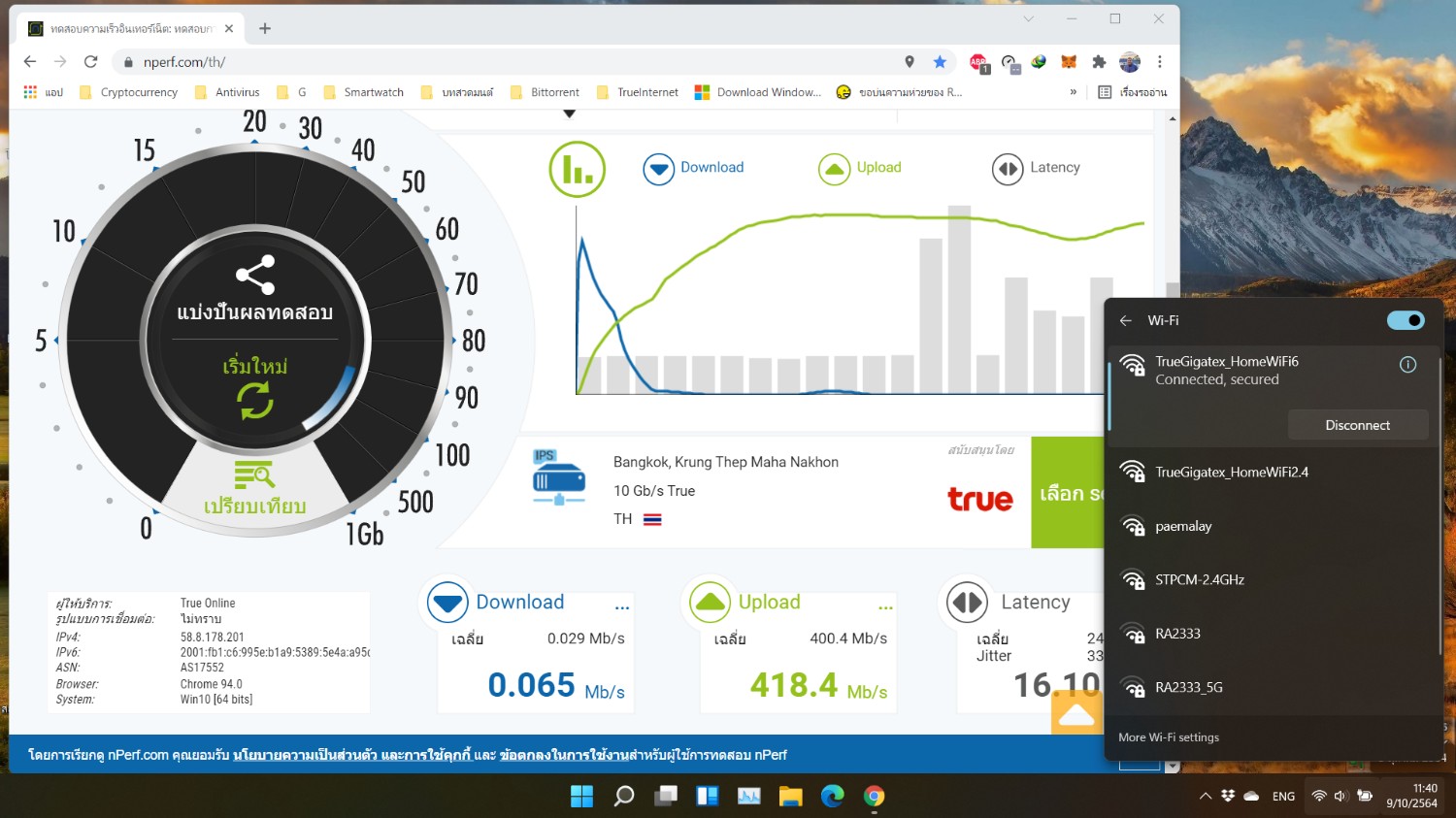Open the Download Windows bookmark
The width and height of the screenshot is (1456, 818).
758,92
